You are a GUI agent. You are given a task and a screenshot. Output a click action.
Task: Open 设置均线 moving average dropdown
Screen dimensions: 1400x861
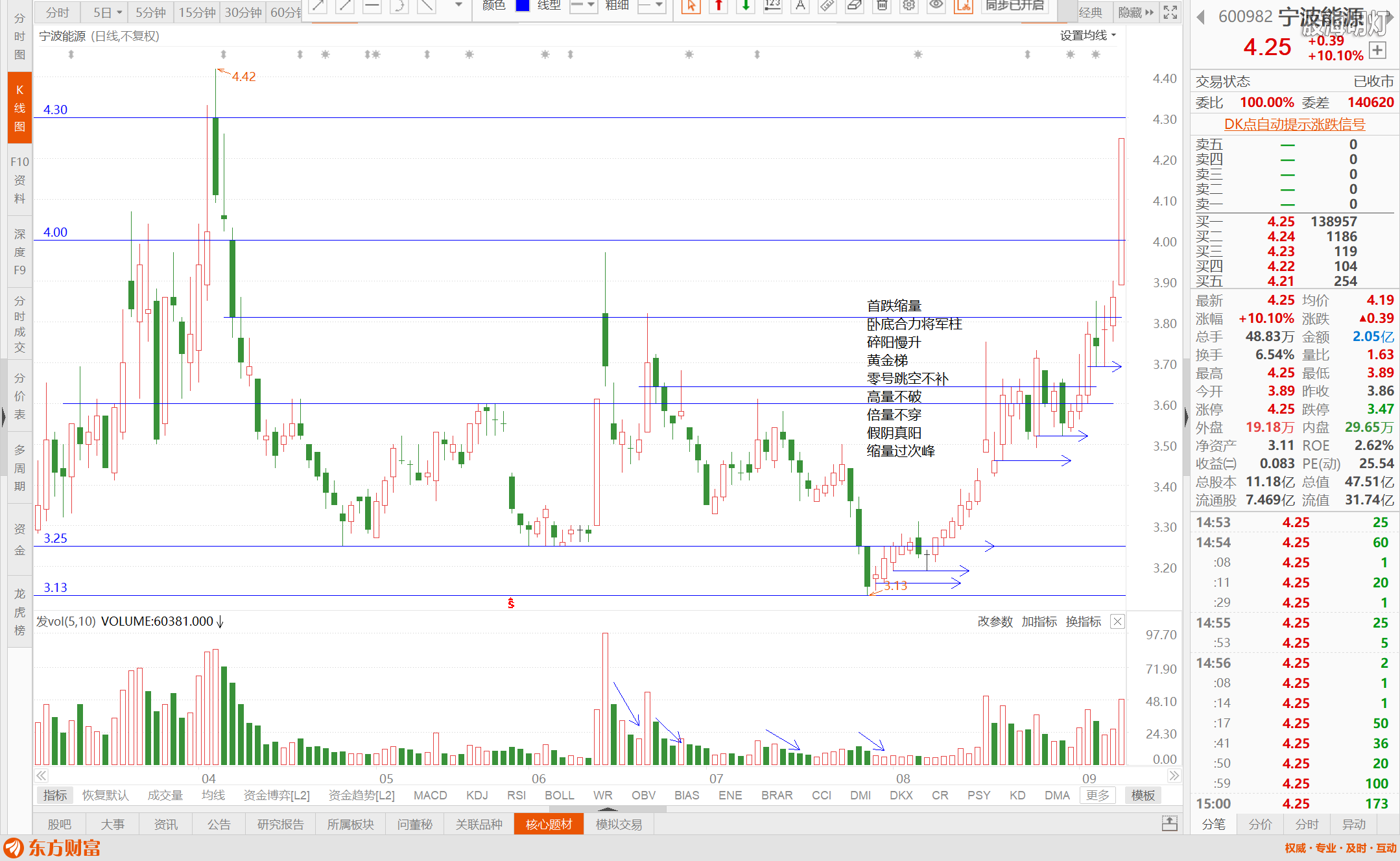pyautogui.click(x=1088, y=36)
